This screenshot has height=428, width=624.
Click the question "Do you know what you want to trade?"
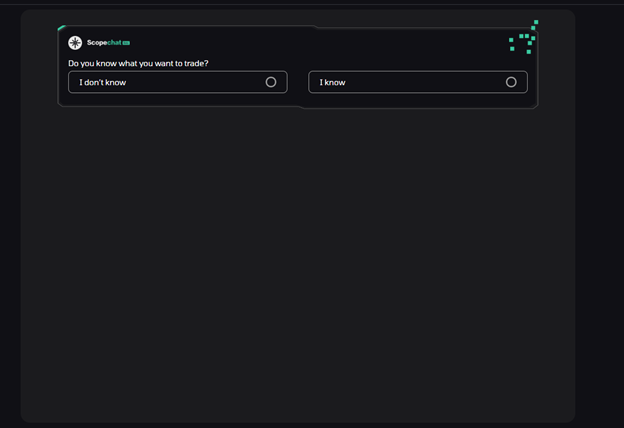tap(138, 63)
